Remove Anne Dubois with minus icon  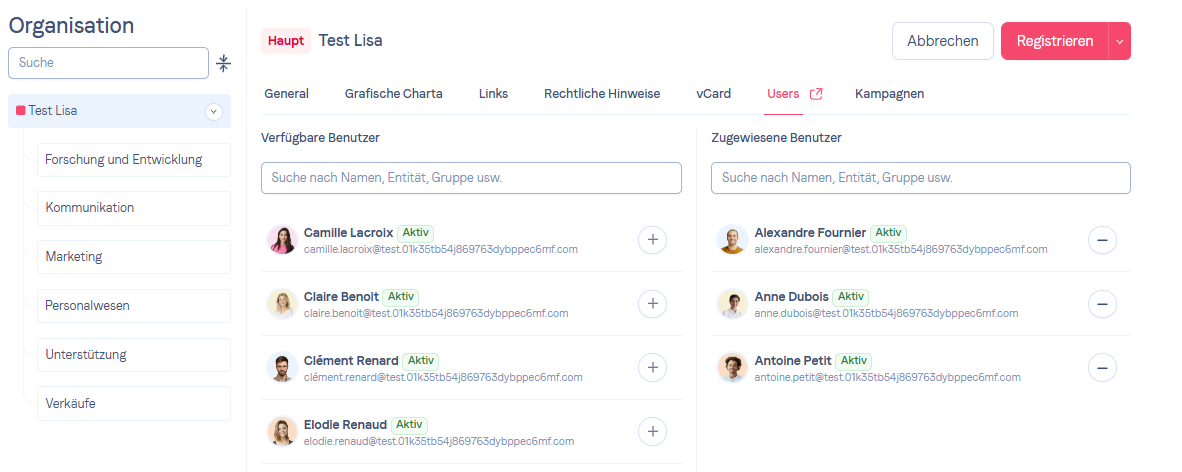point(1102,304)
